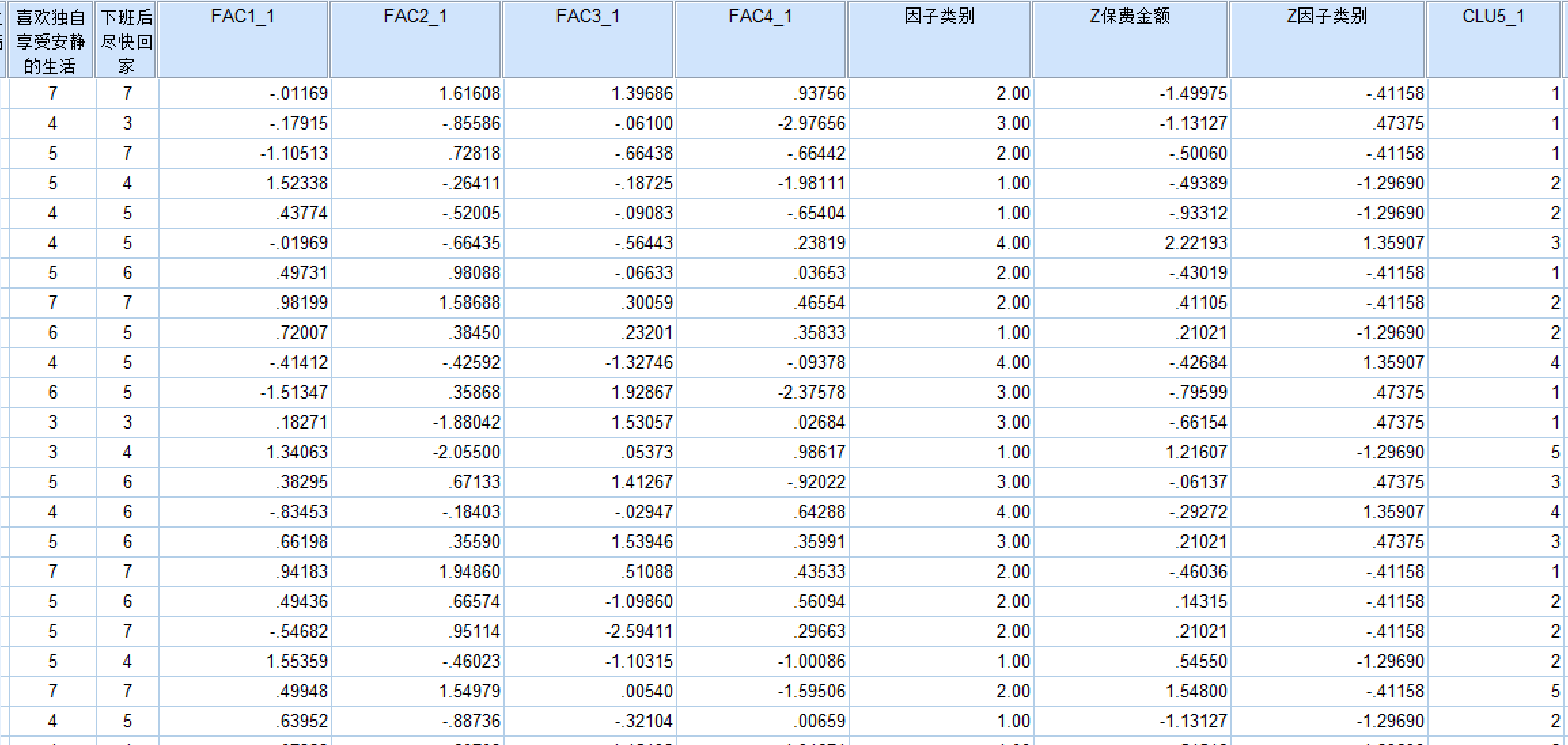
Task: Click cell value 1.52338 in FAC1_1
Action: coord(245,183)
